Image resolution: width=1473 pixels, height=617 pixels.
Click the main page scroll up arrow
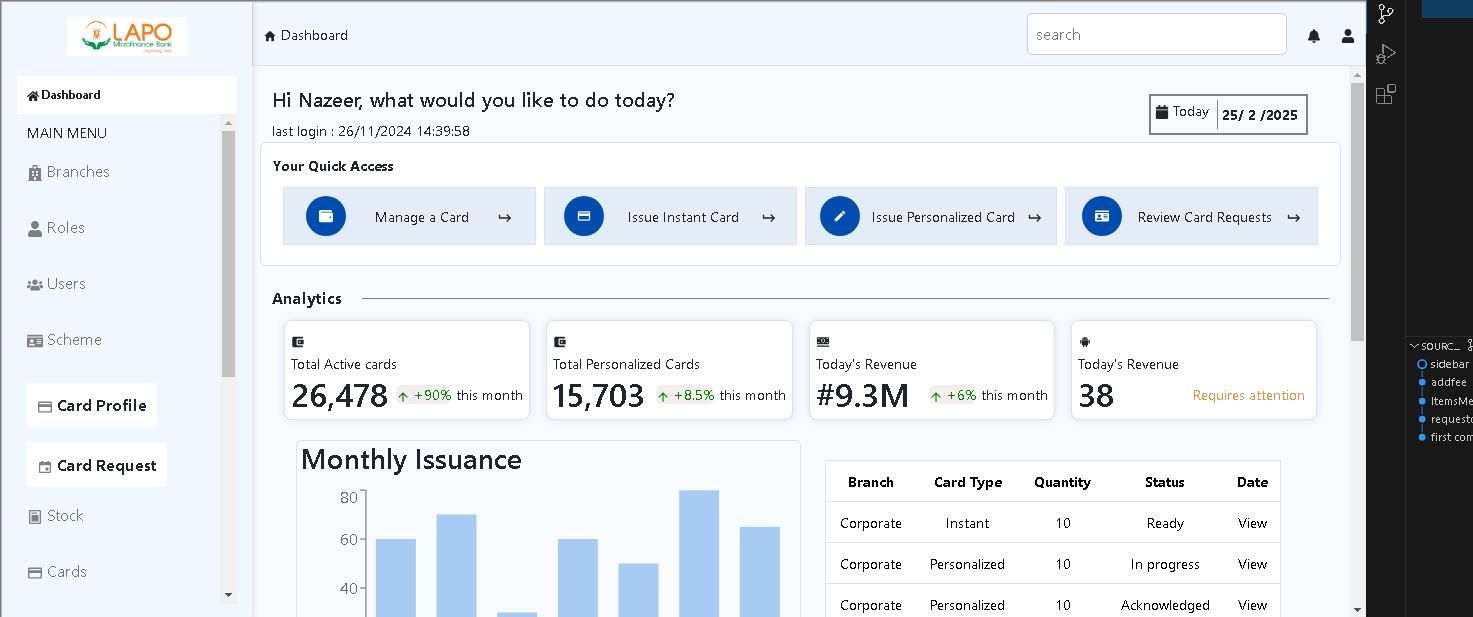point(1357,75)
